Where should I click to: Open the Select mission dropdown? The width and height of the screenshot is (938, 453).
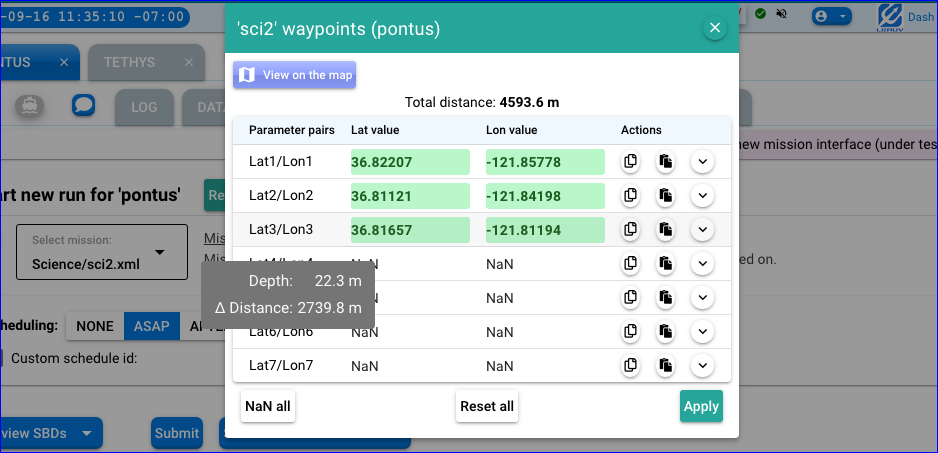[102, 252]
